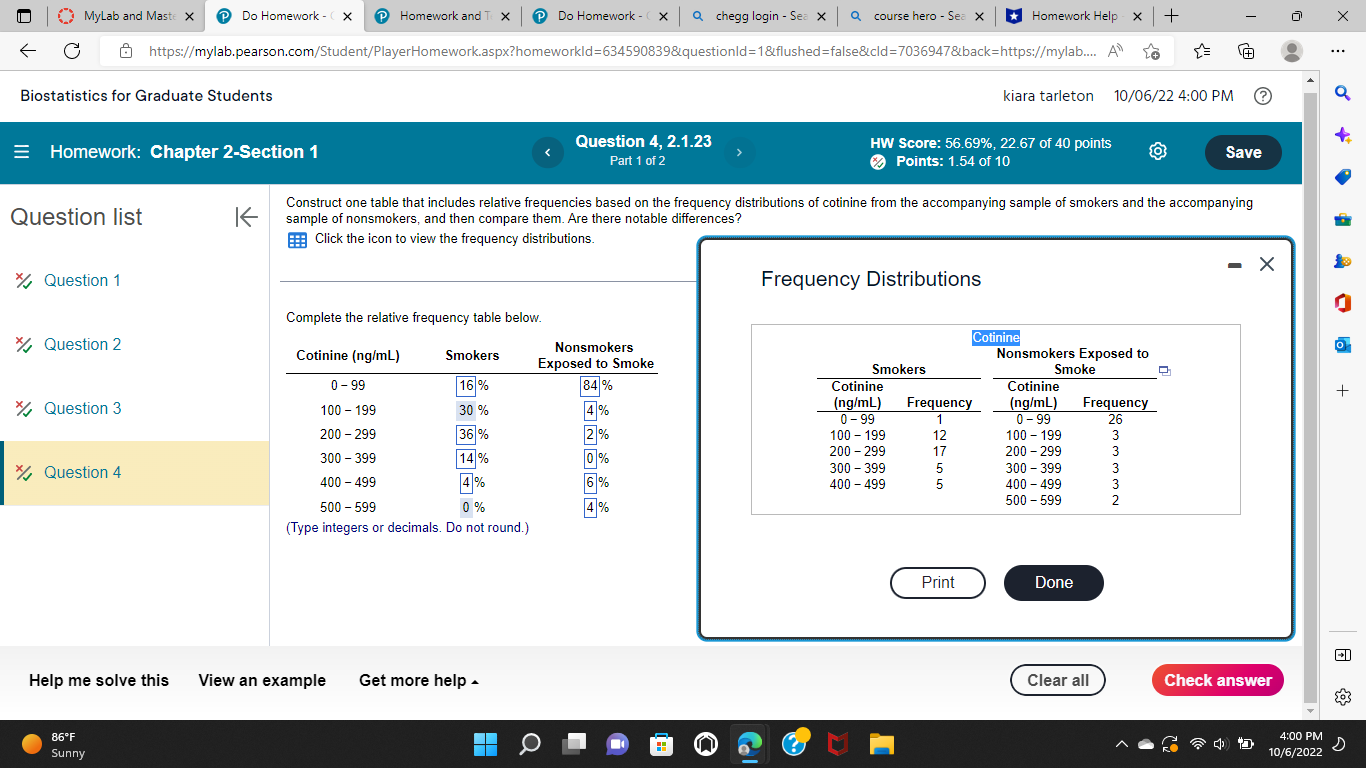Open browser Collections icon
Viewport: 1366px width, 768px height.
coord(1247,52)
